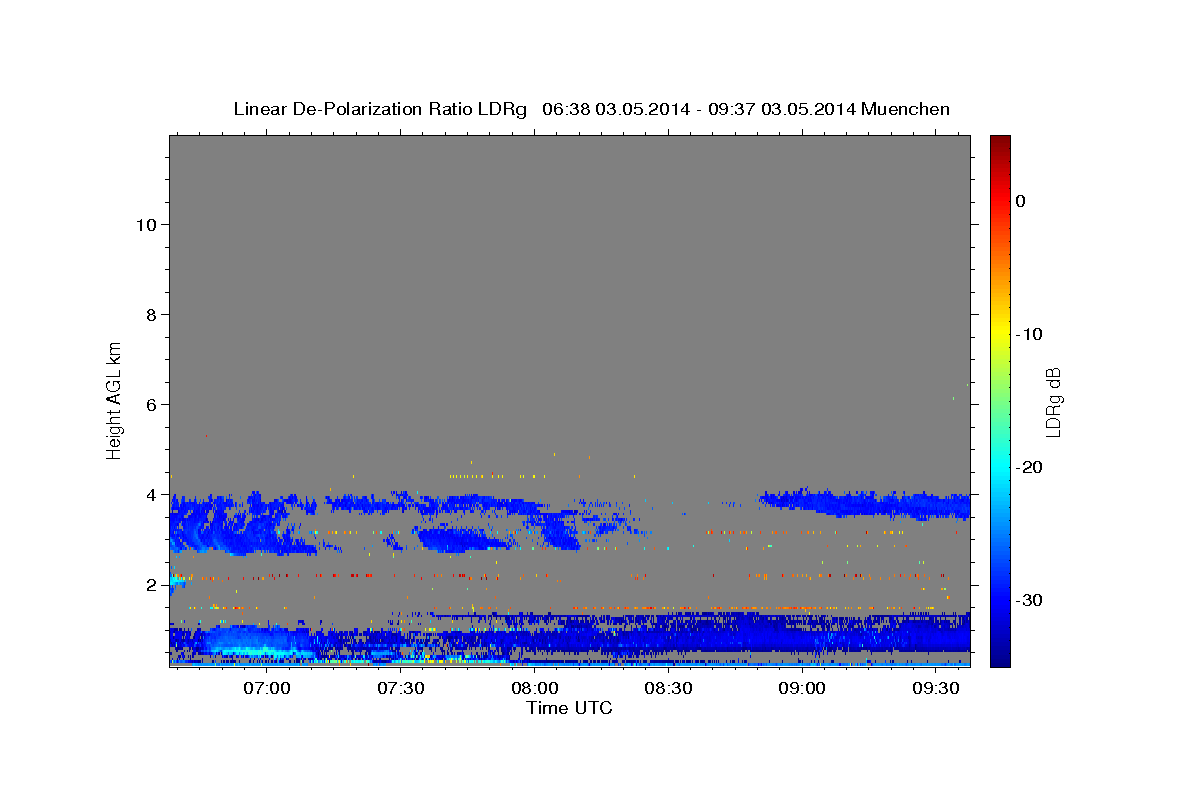Image resolution: width=1200 pixels, height=800 pixels.
Task: Click the 07:30 time tick label
Action: pyautogui.click(x=401, y=688)
